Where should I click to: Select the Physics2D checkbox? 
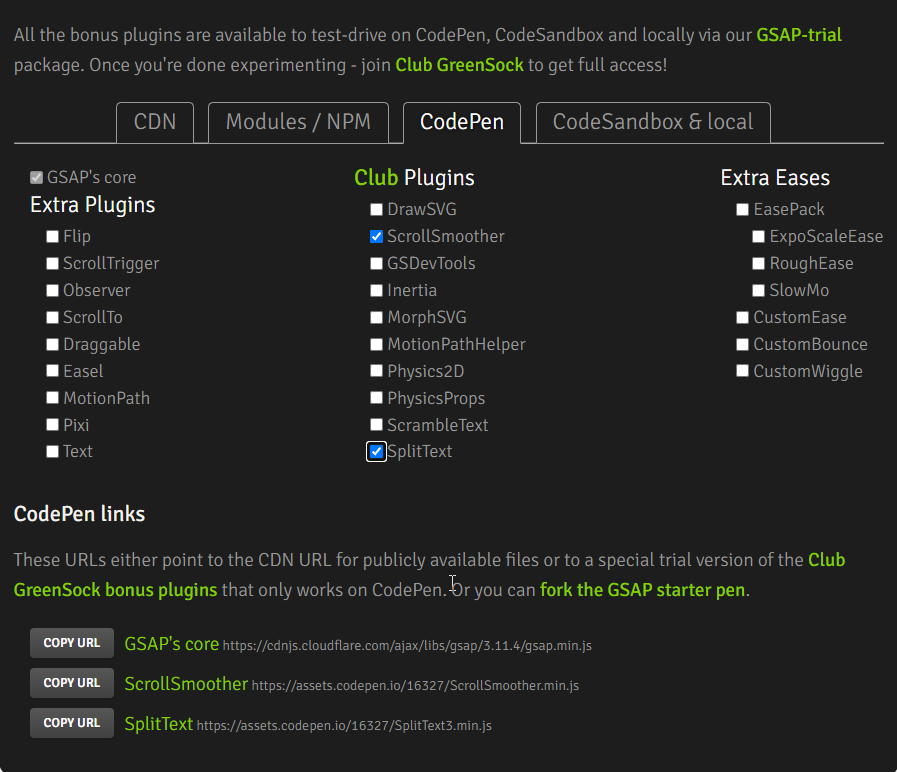[376, 371]
